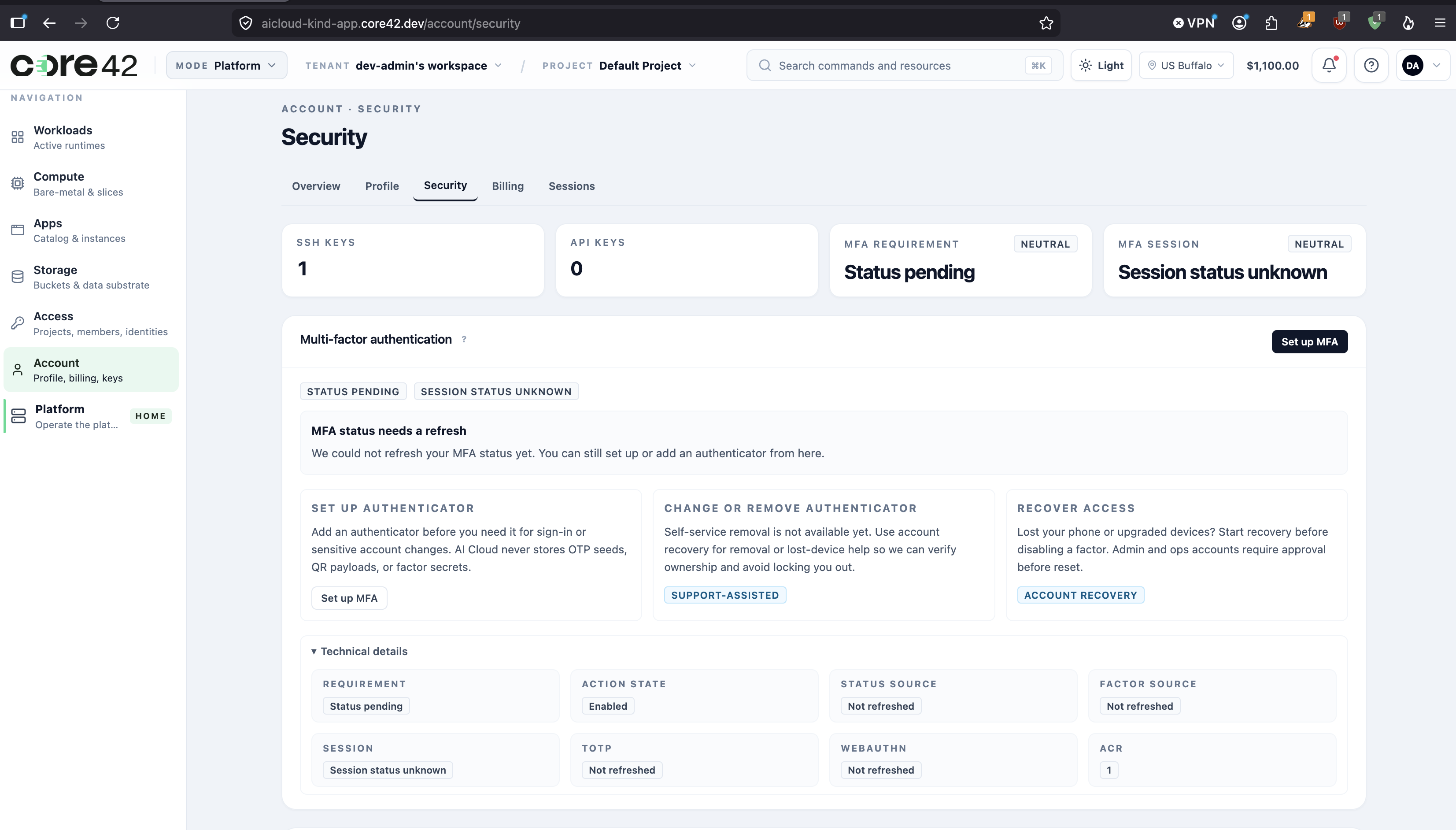Focus the Search commands and resources field
This screenshot has width=1456, height=830.
904,66
